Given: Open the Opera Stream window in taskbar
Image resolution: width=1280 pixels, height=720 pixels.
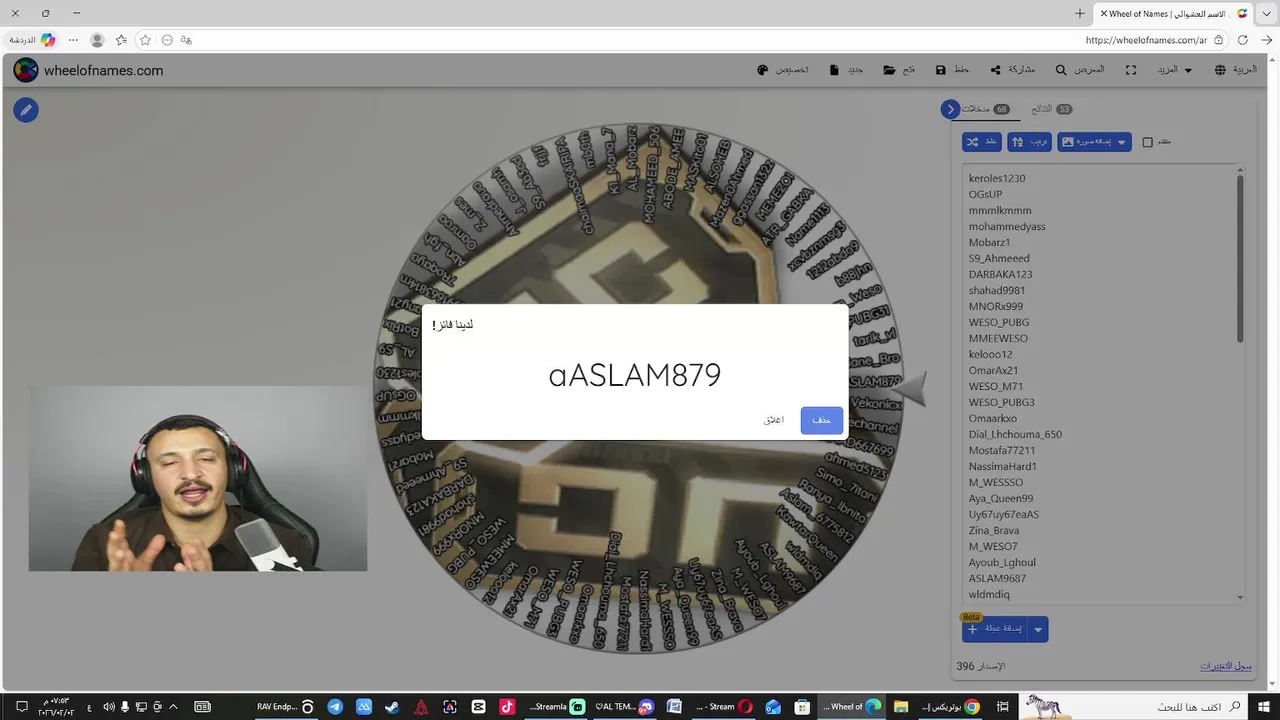Looking at the screenshot, I should pos(724,706).
